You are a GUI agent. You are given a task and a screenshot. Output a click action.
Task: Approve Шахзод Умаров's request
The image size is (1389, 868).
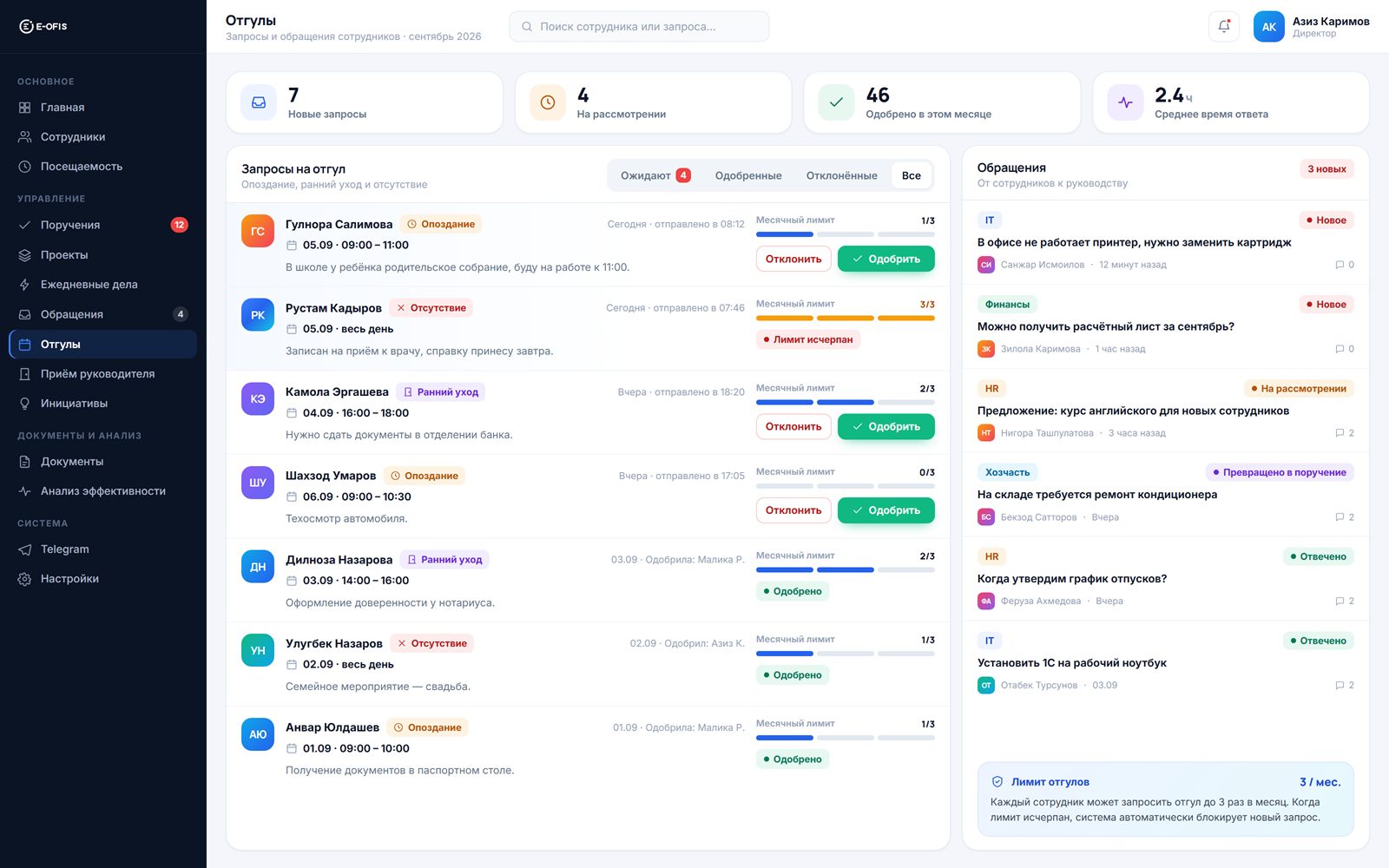point(885,510)
